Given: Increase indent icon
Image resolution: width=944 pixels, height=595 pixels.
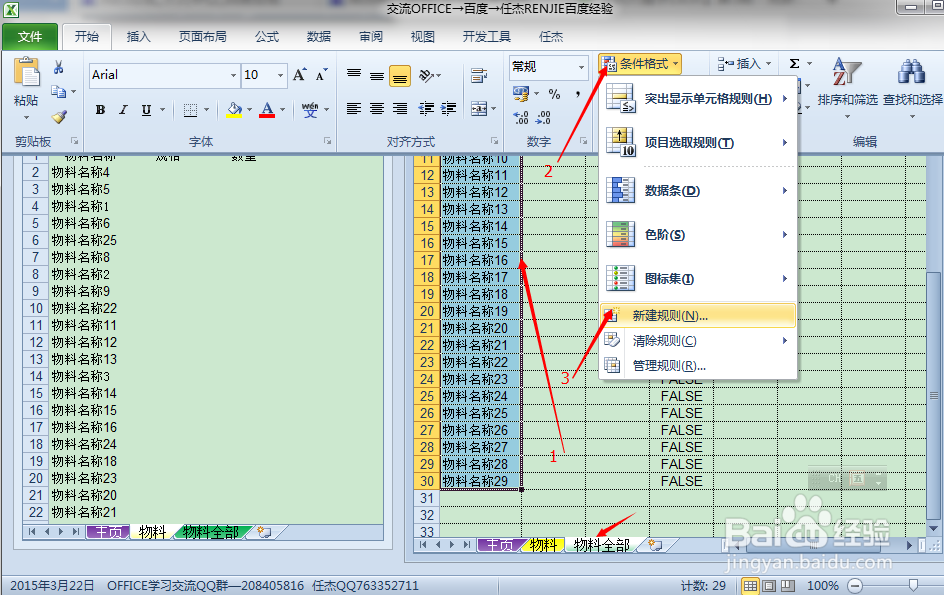Looking at the screenshot, I should click(x=449, y=108).
